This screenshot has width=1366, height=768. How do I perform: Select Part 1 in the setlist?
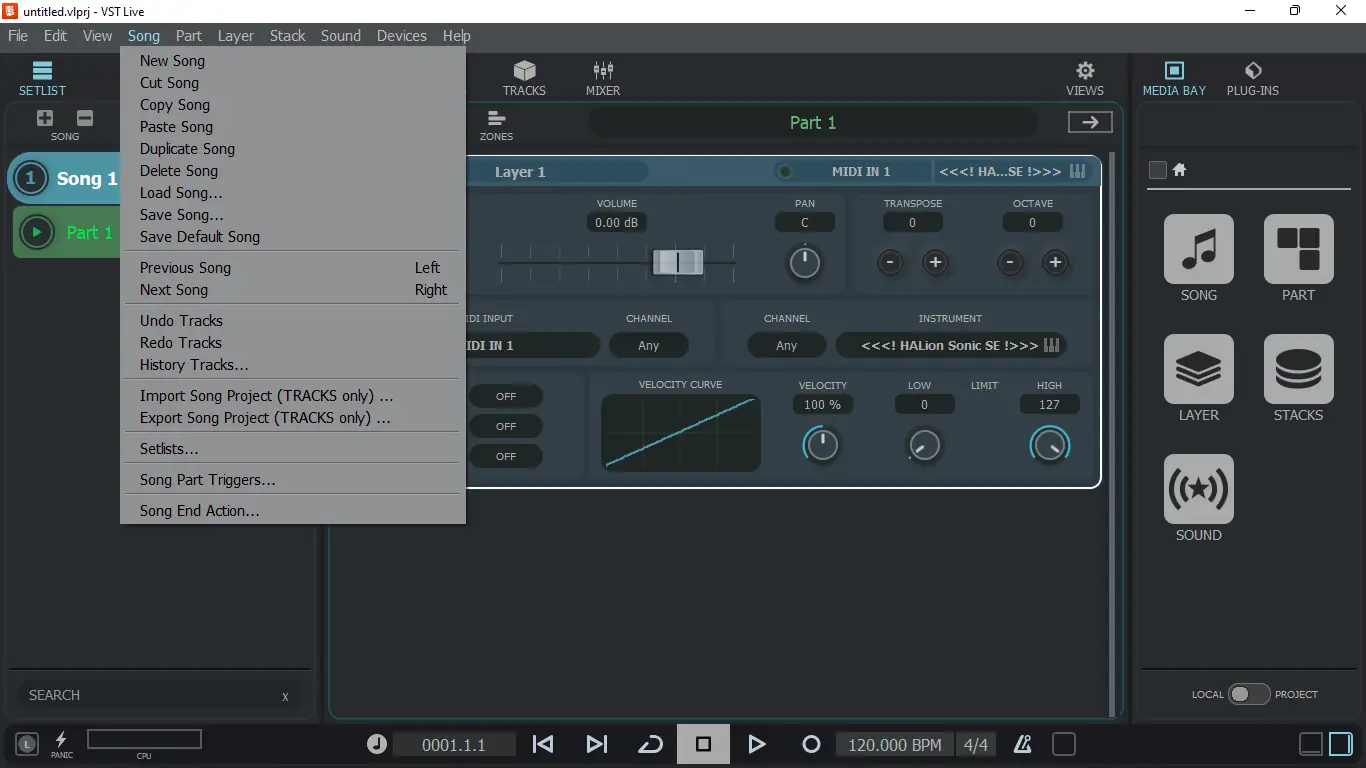[68, 232]
